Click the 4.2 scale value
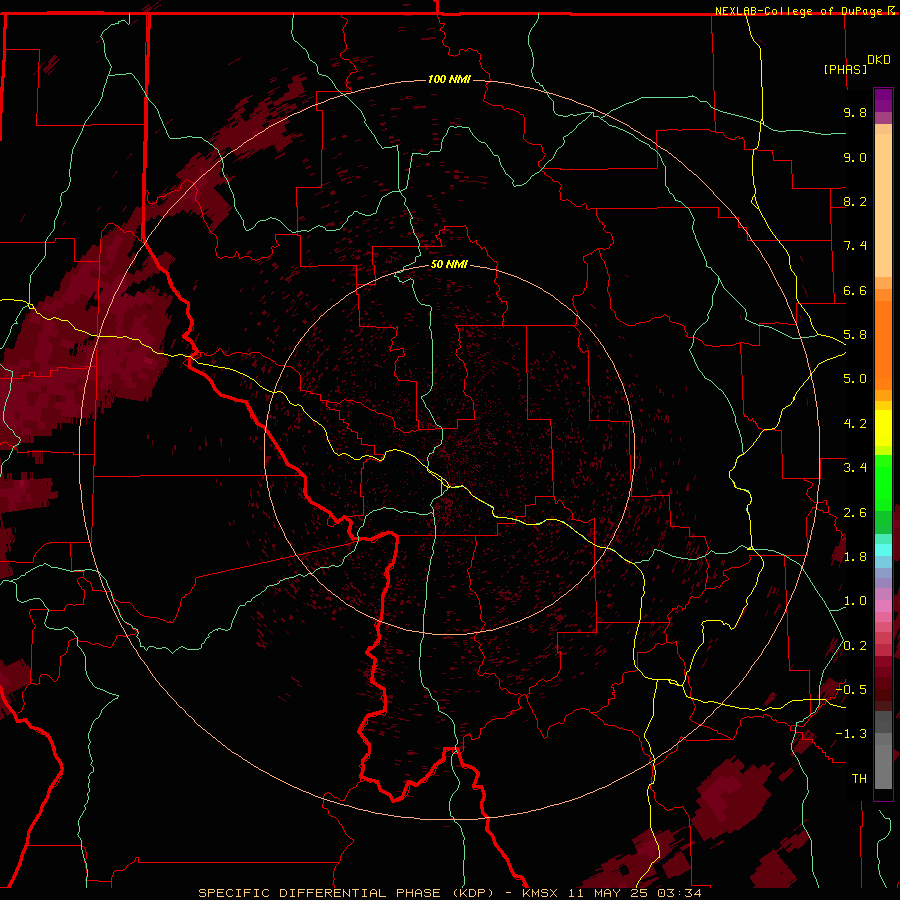900x900 pixels. coord(855,424)
